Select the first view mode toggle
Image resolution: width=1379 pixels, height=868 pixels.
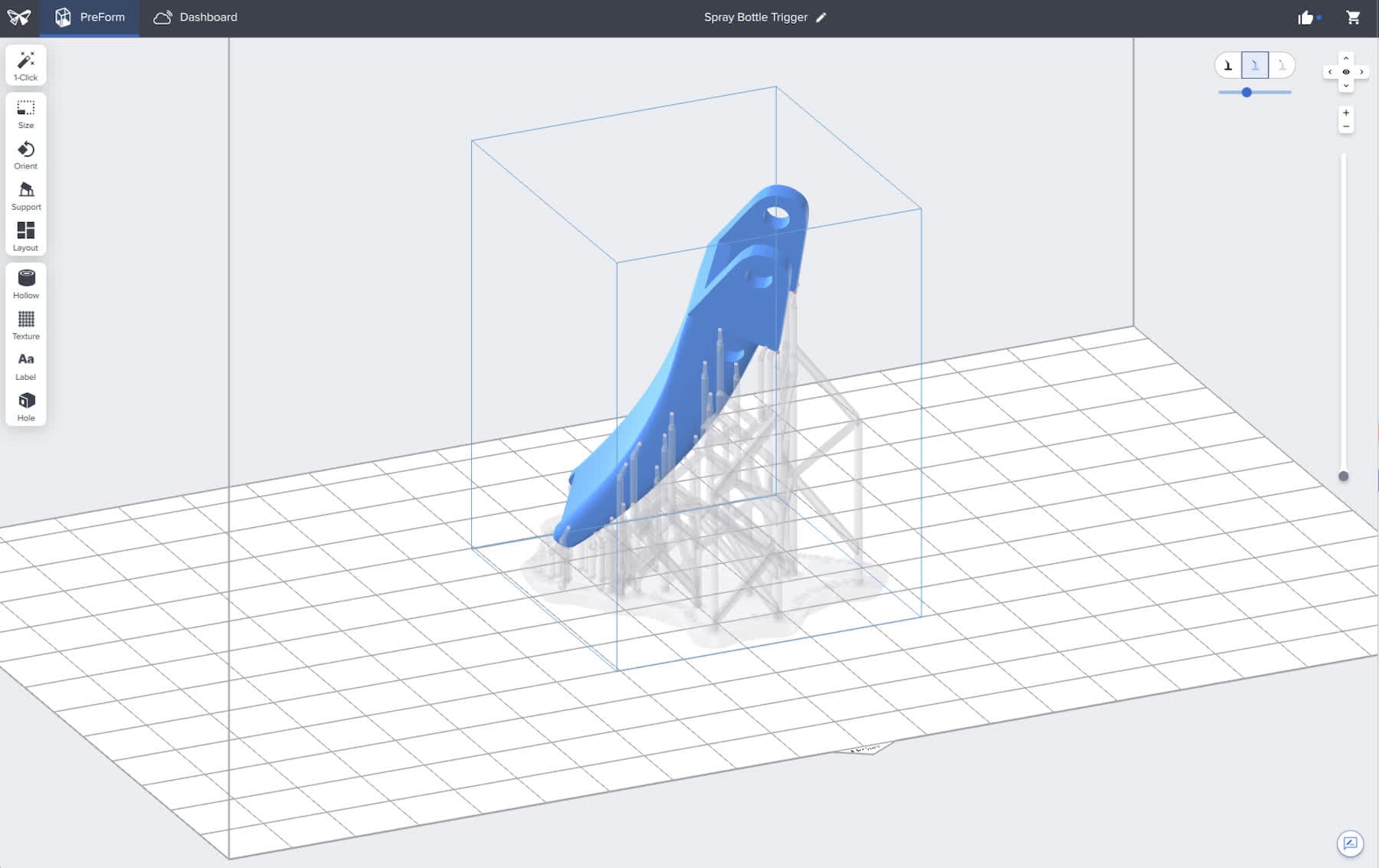1228,65
